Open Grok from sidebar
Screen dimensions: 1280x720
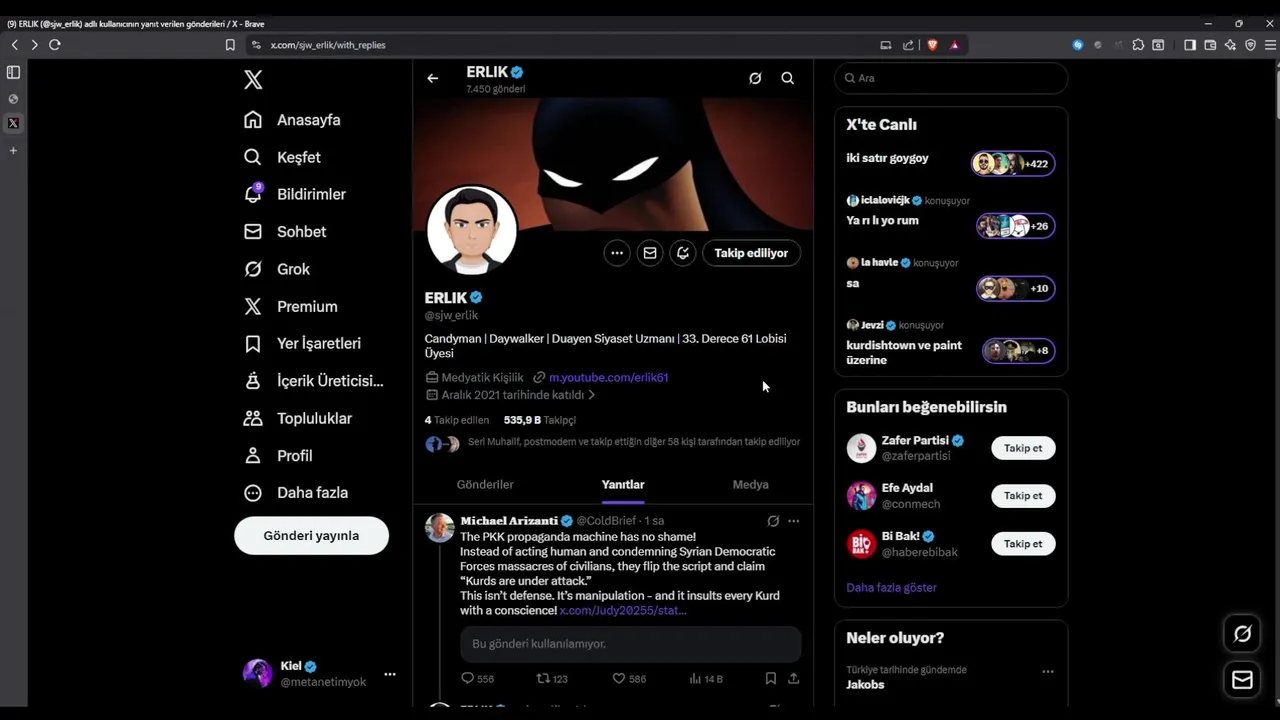tap(277, 269)
